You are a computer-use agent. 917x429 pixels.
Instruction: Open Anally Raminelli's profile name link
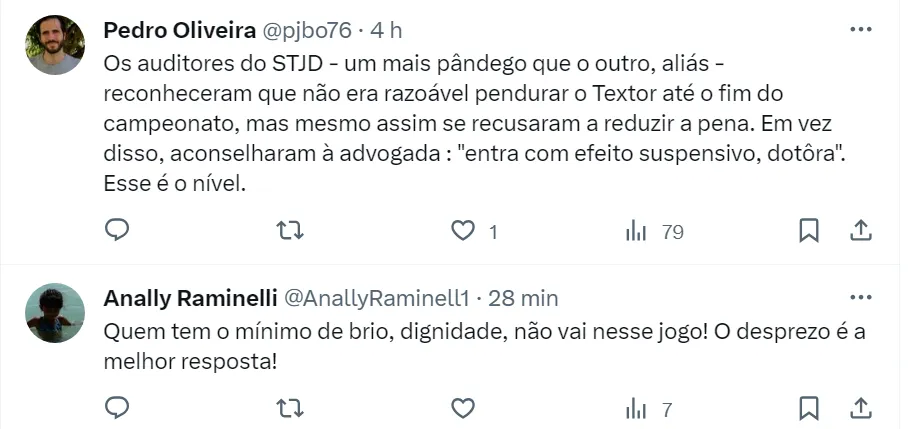pyautogui.click(x=190, y=298)
